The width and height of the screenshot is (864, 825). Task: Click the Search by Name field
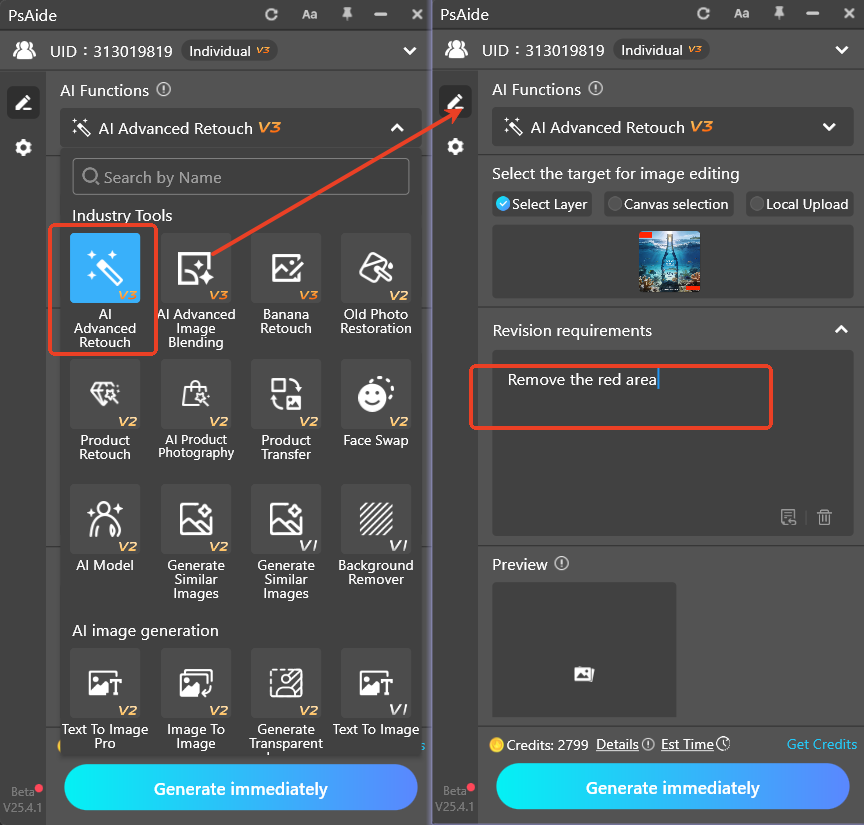pos(240,176)
